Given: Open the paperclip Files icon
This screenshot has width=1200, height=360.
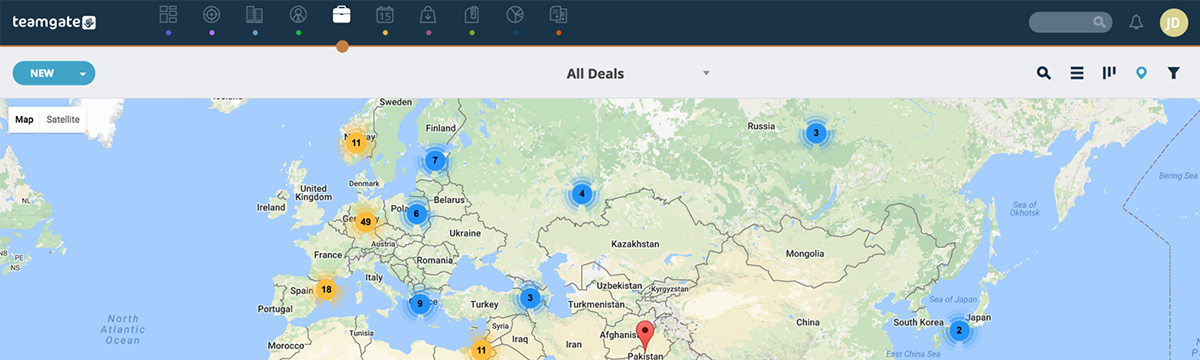Looking at the screenshot, I should (x=472, y=14).
